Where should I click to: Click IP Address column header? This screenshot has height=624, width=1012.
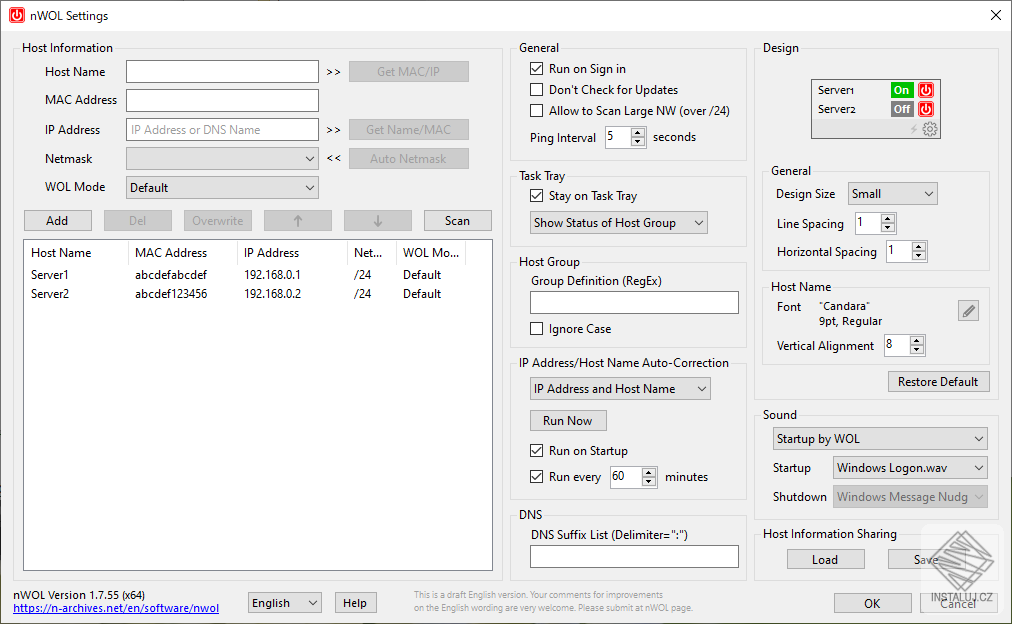(x=292, y=253)
